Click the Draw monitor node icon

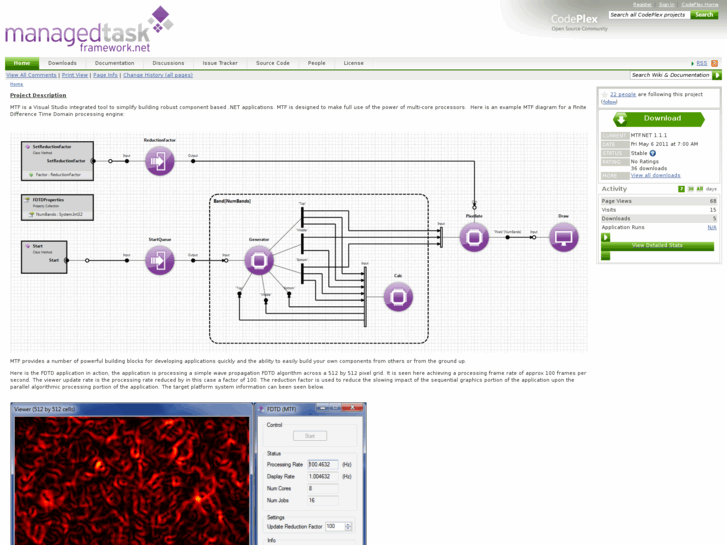(563, 237)
